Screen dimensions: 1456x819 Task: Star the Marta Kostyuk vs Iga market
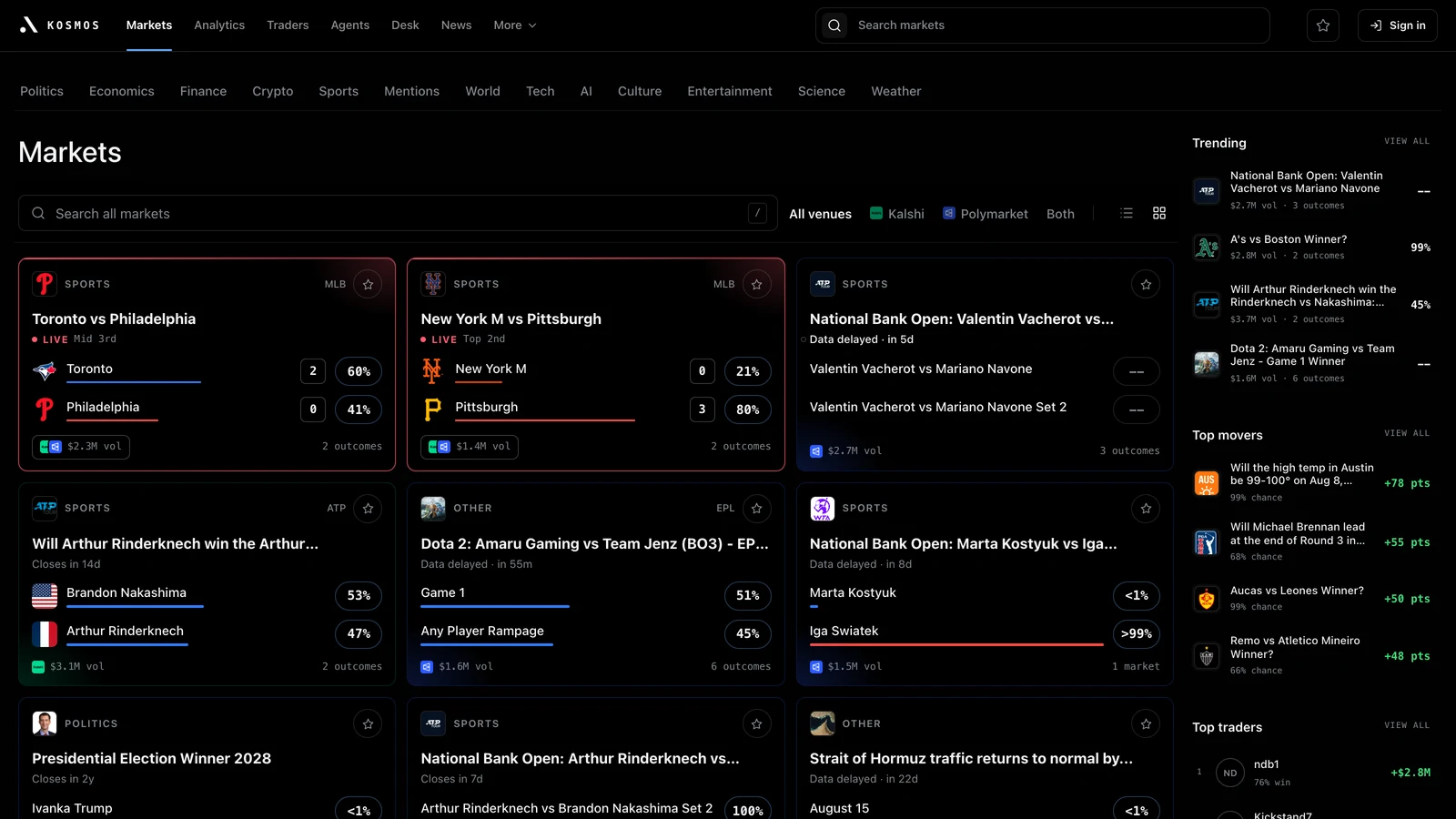(1146, 508)
